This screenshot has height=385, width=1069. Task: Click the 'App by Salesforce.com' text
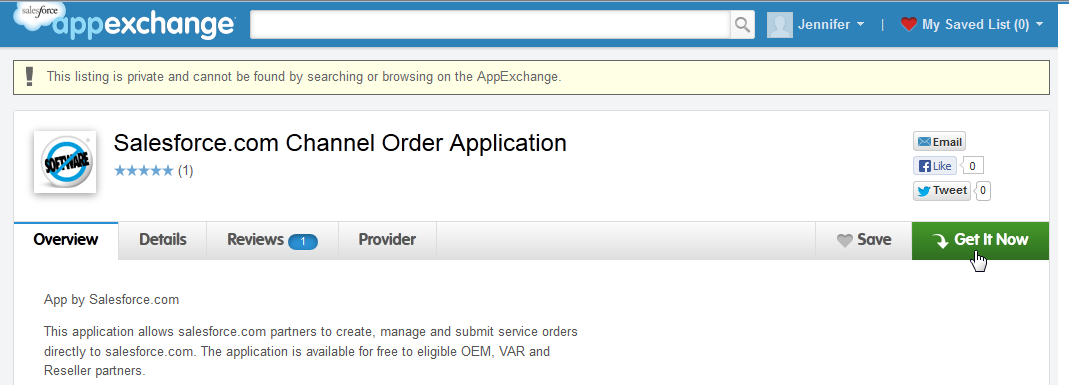click(111, 299)
